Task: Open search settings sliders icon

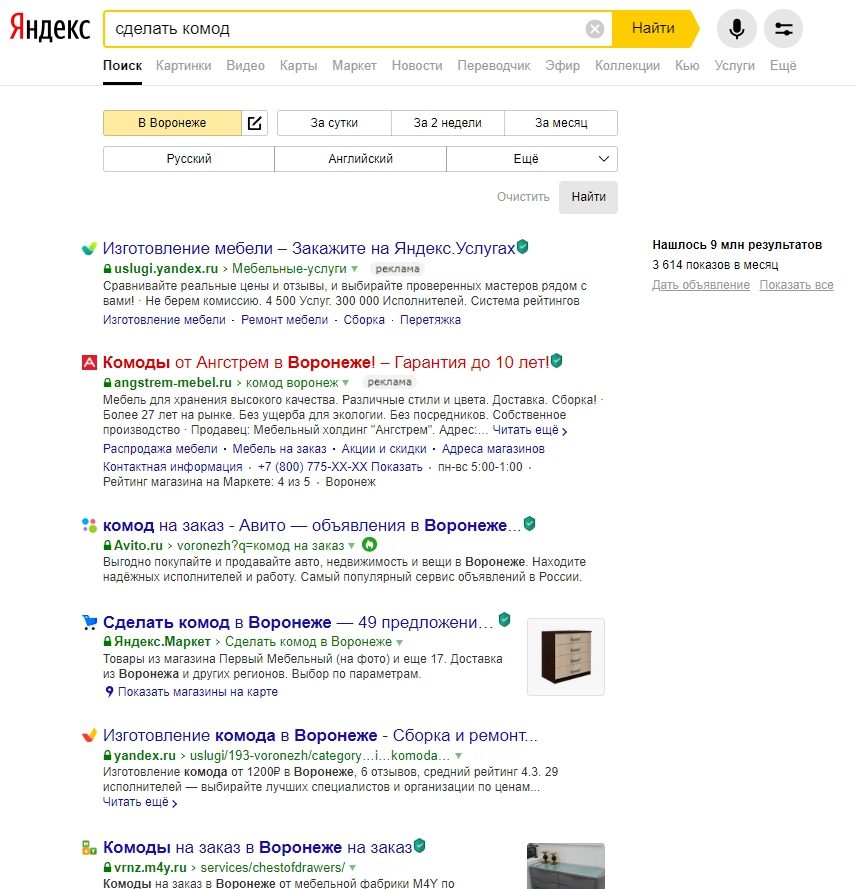Action: pos(783,28)
